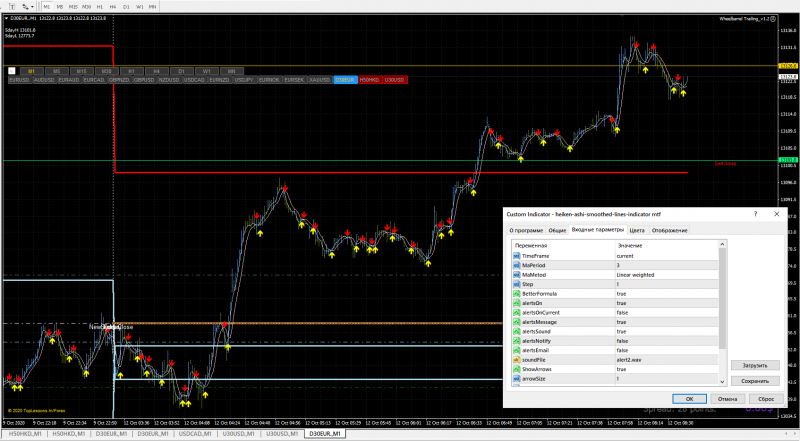Open the 'О программе' tab in indicator dialog
The width and height of the screenshot is (800, 441).
[526, 231]
